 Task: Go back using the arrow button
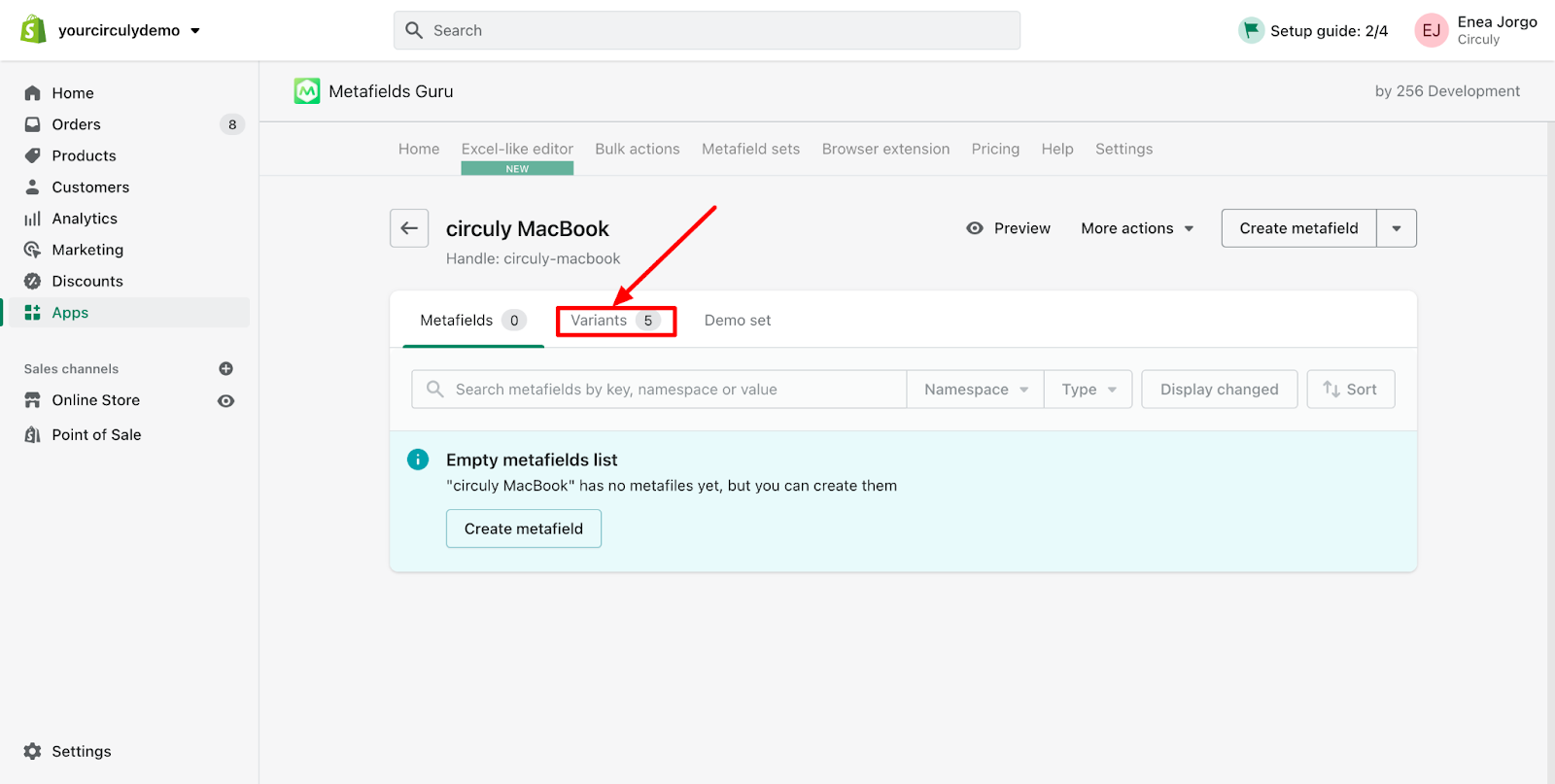point(409,228)
